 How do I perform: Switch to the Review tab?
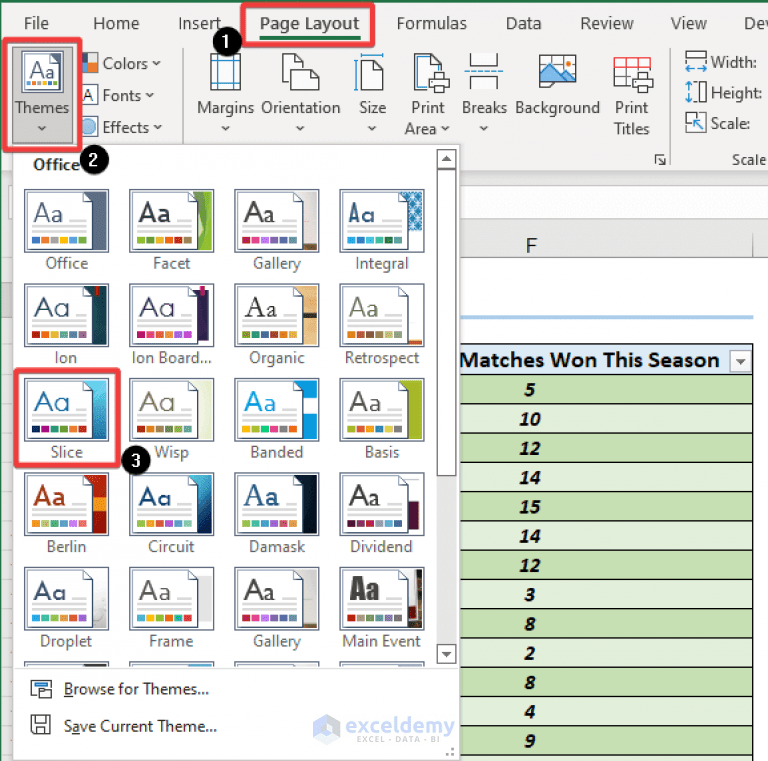tap(607, 23)
